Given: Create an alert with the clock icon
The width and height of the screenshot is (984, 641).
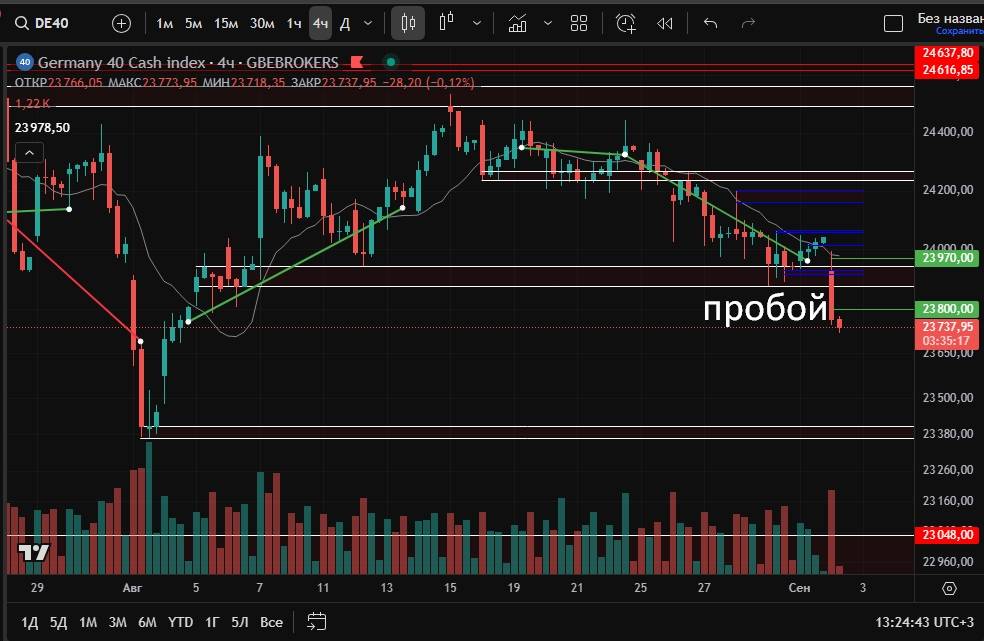Looking at the screenshot, I should (x=626, y=23).
